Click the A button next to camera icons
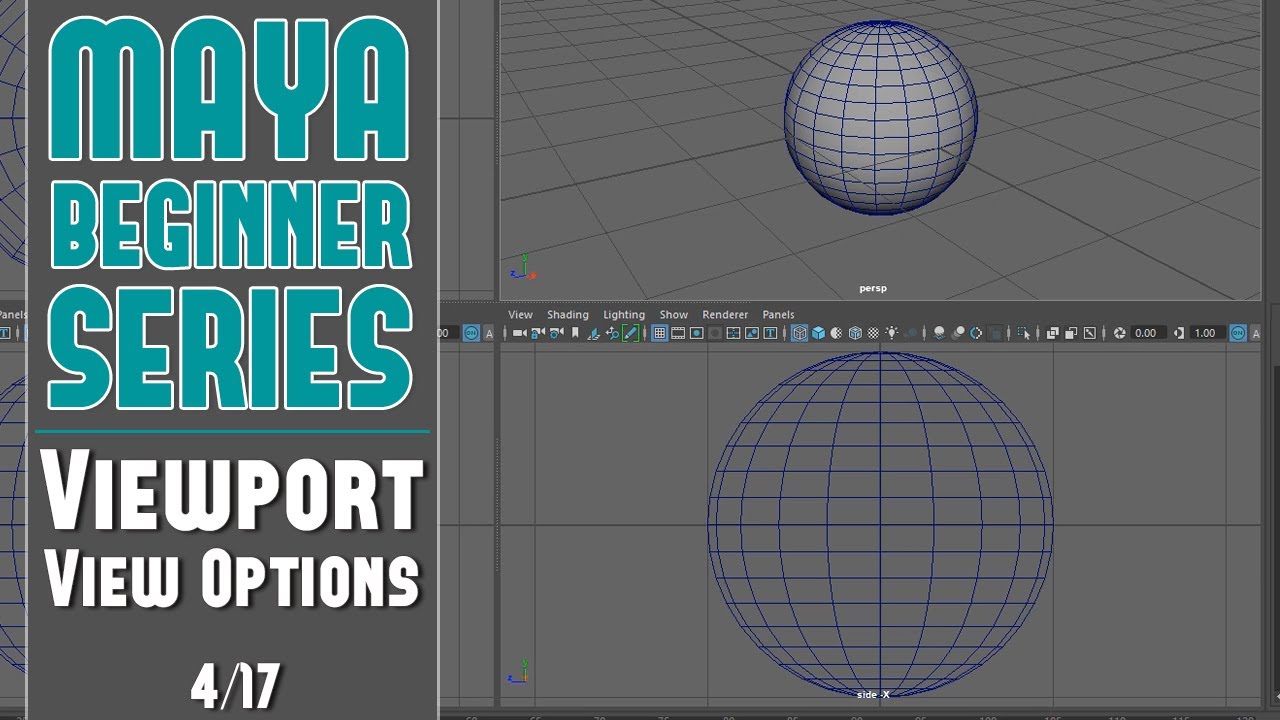1280x720 pixels. (489, 333)
